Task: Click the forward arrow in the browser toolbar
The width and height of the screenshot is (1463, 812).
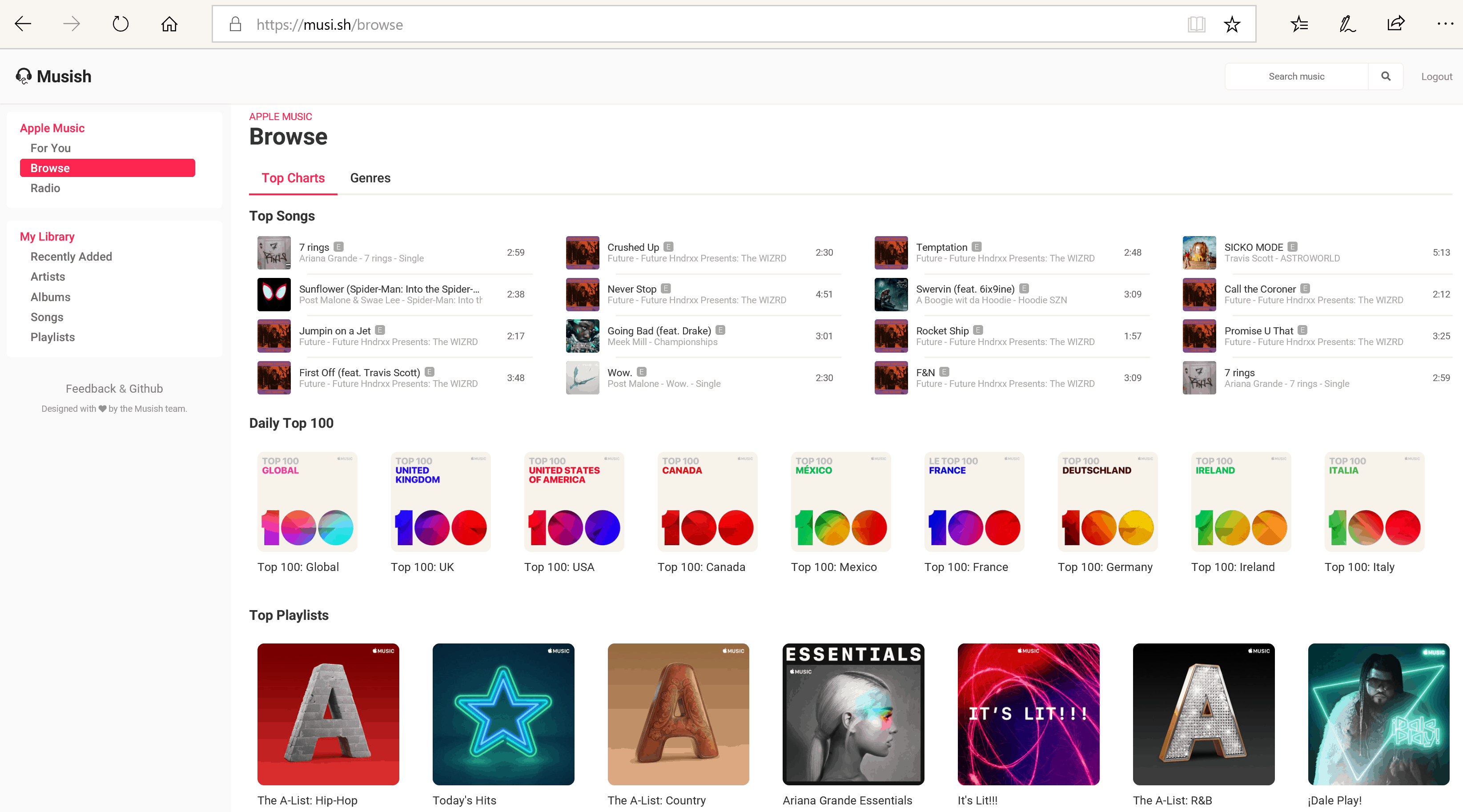Action: pyautogui.click(x=71, y=24)
